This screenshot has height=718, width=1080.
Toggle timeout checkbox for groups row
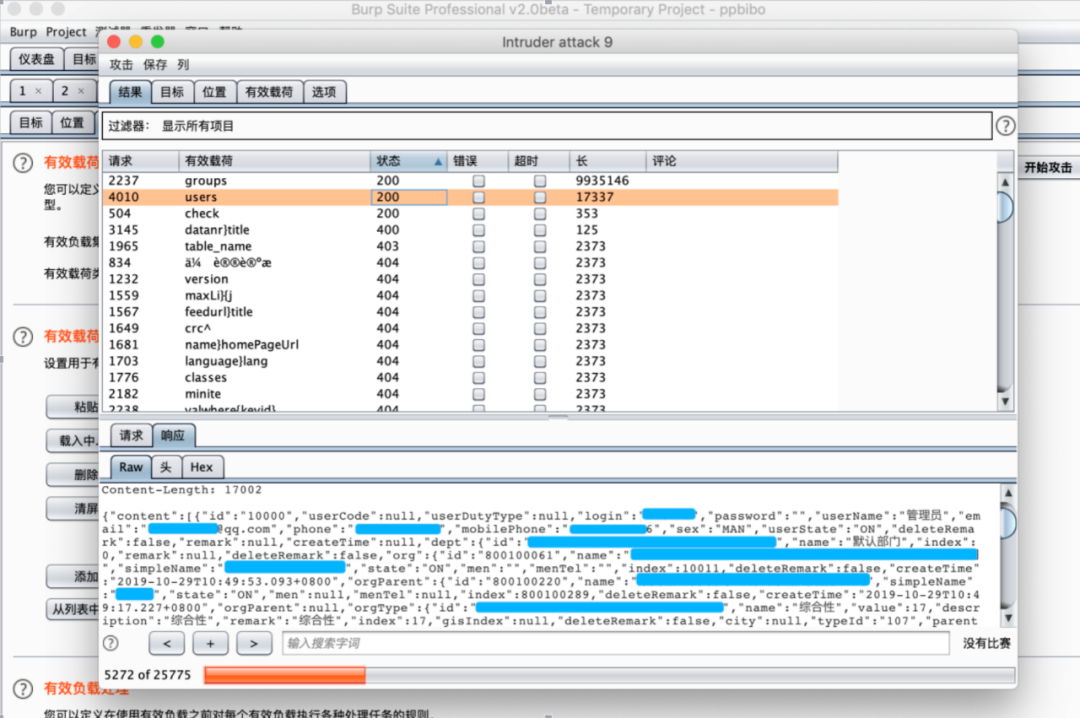(540, 181)
